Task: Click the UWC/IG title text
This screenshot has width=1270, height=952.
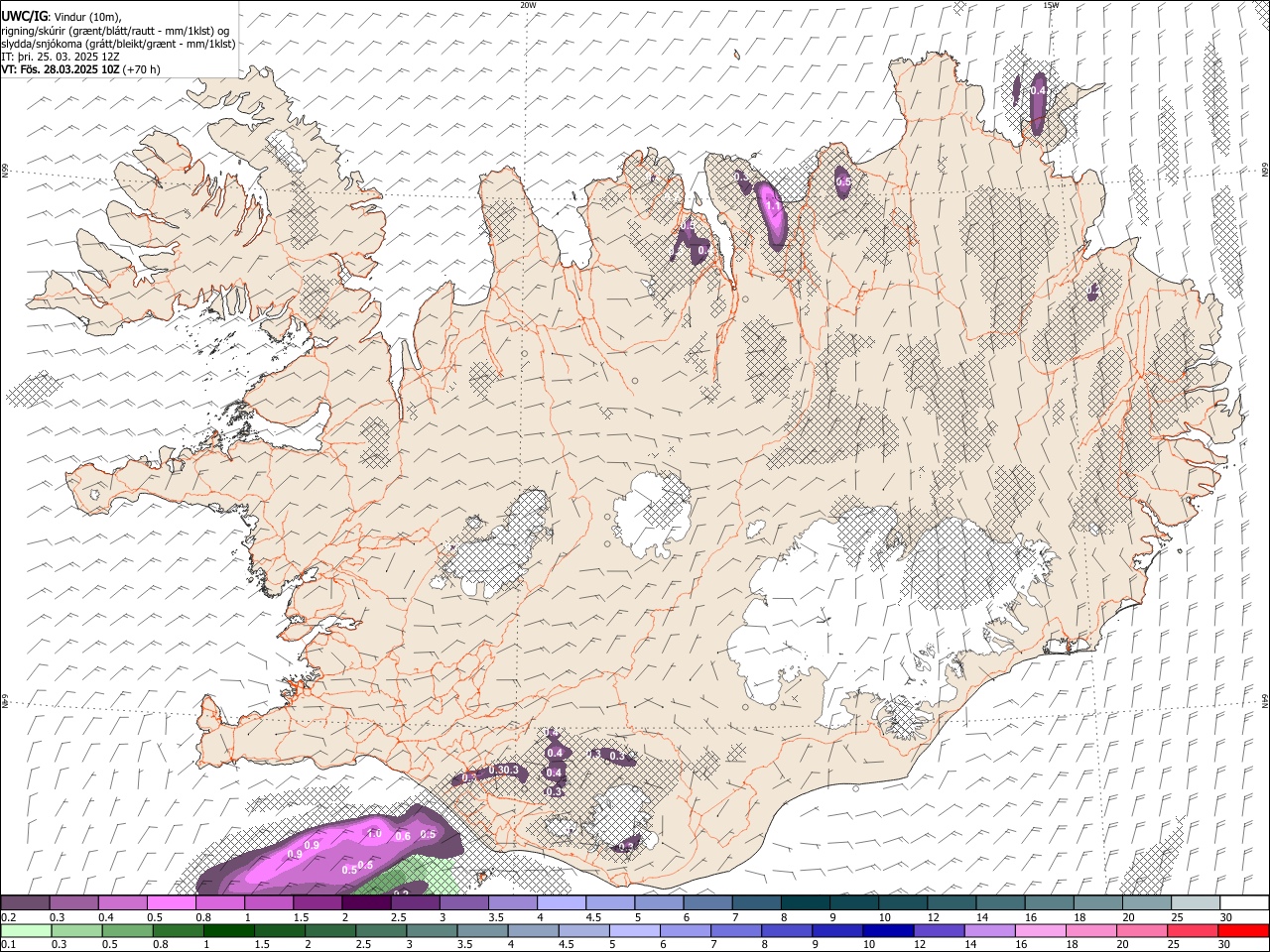Action: (x=24, y=16)
